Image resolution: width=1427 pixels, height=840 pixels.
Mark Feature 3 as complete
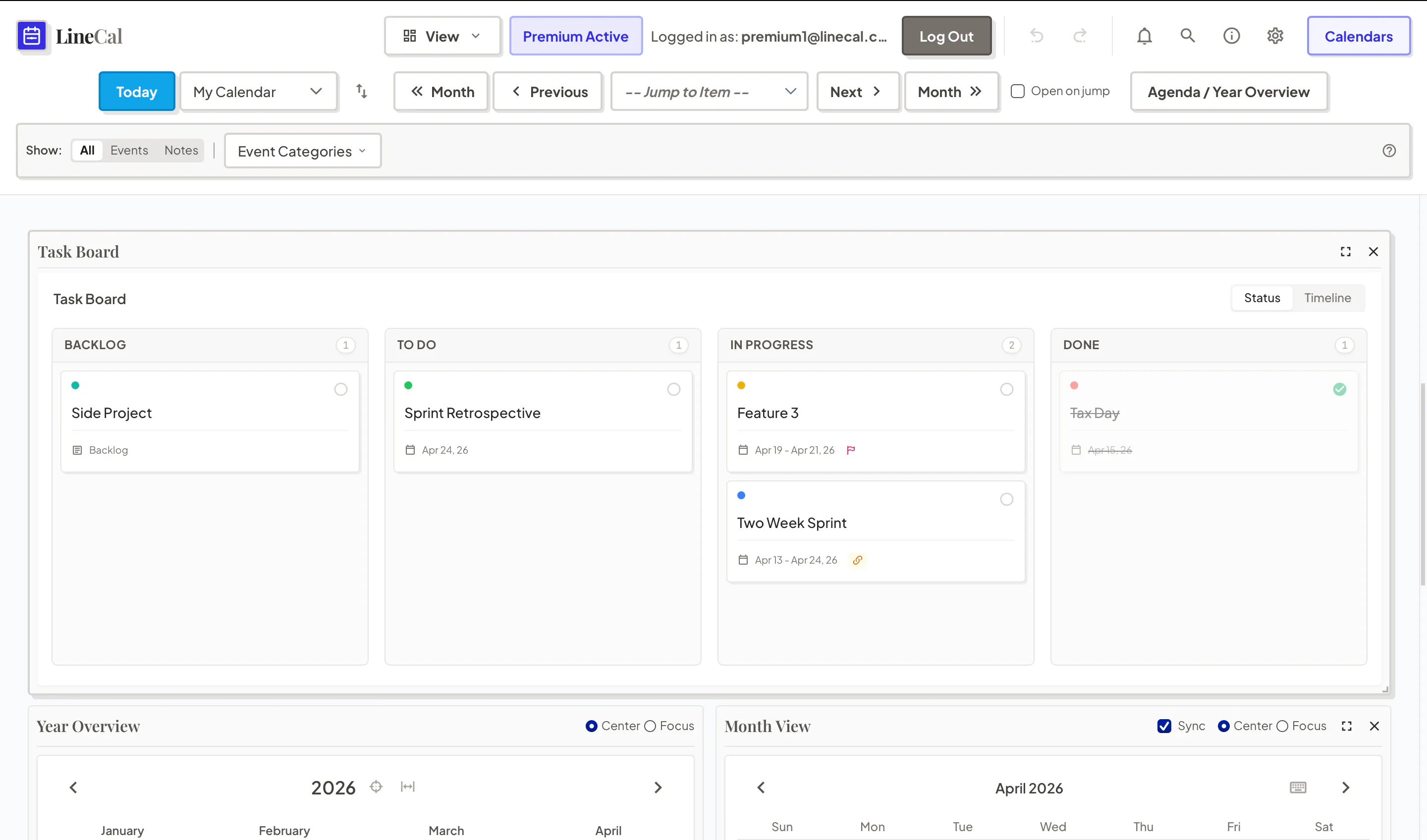(1007, 389)
